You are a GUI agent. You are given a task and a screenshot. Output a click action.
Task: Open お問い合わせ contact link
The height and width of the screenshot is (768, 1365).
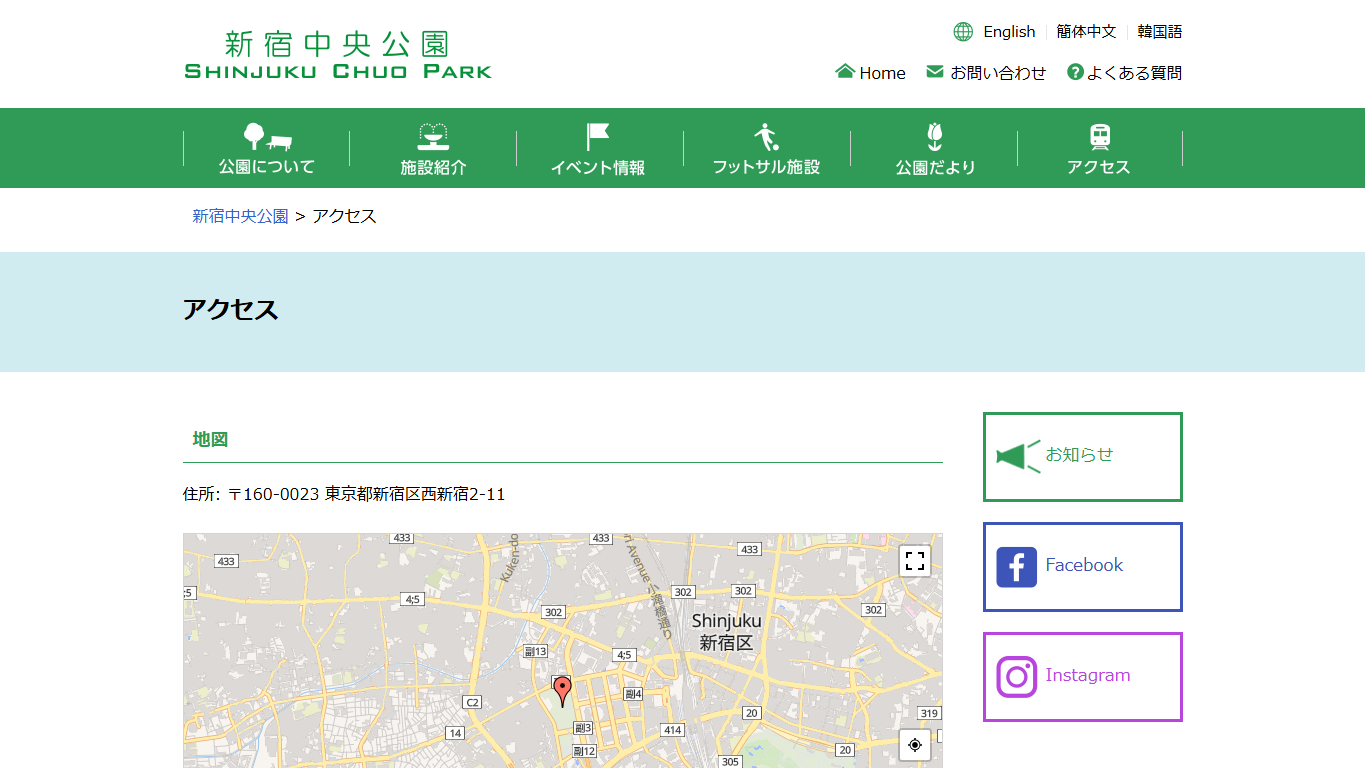click(998, 73)
